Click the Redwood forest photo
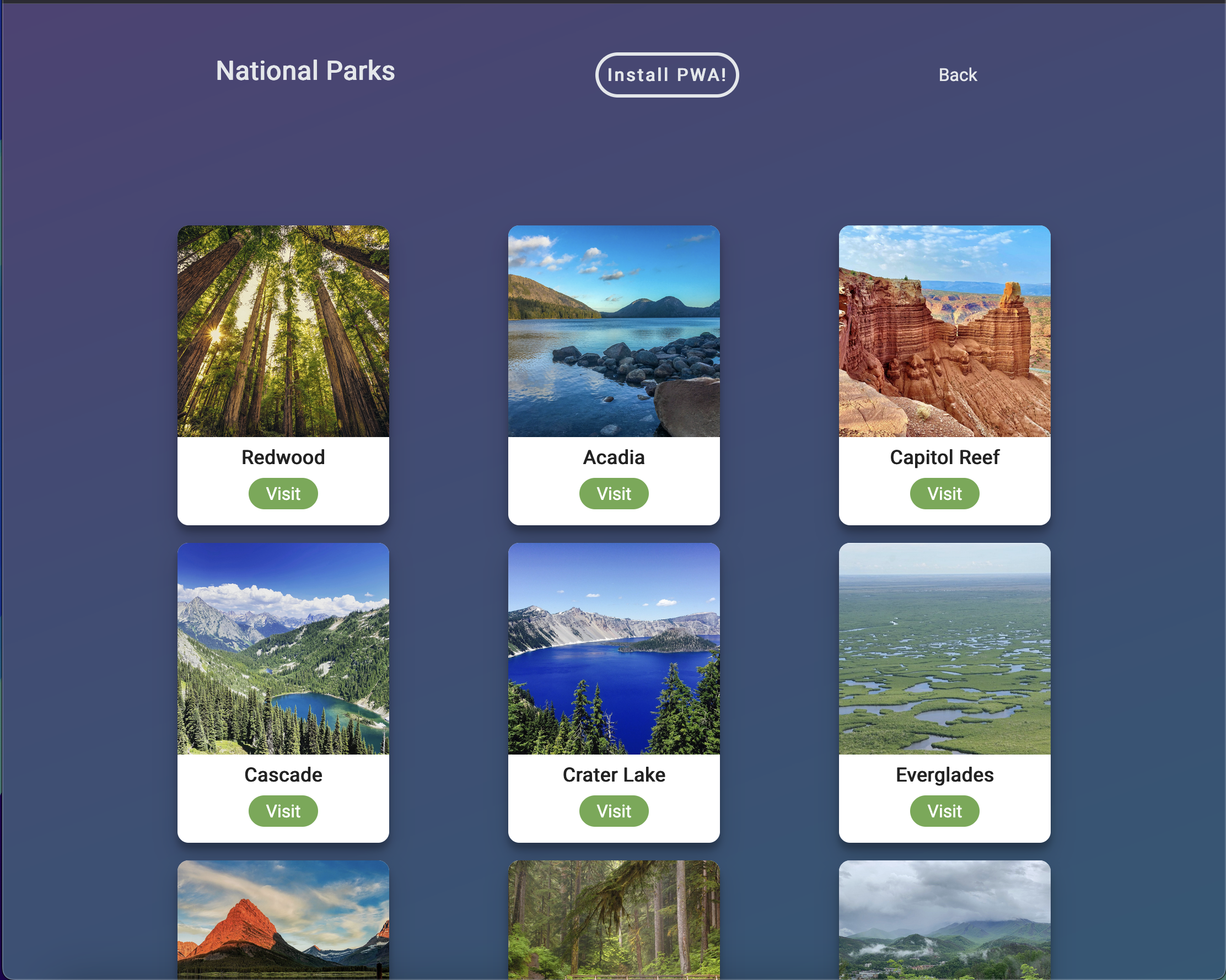Screen dimensions: 1226x980 coord(283,330)
